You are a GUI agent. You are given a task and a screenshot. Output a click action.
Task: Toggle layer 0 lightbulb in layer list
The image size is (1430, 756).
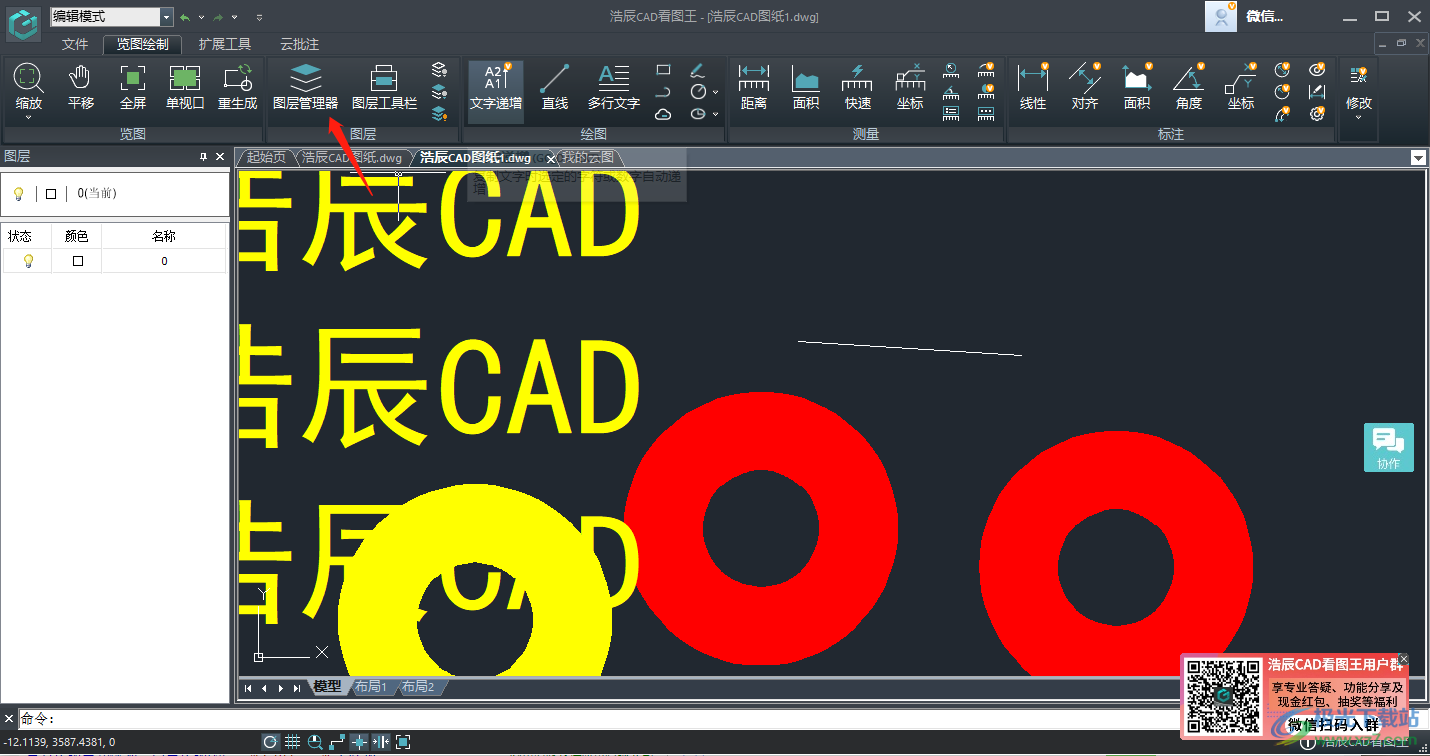(28, 261)
